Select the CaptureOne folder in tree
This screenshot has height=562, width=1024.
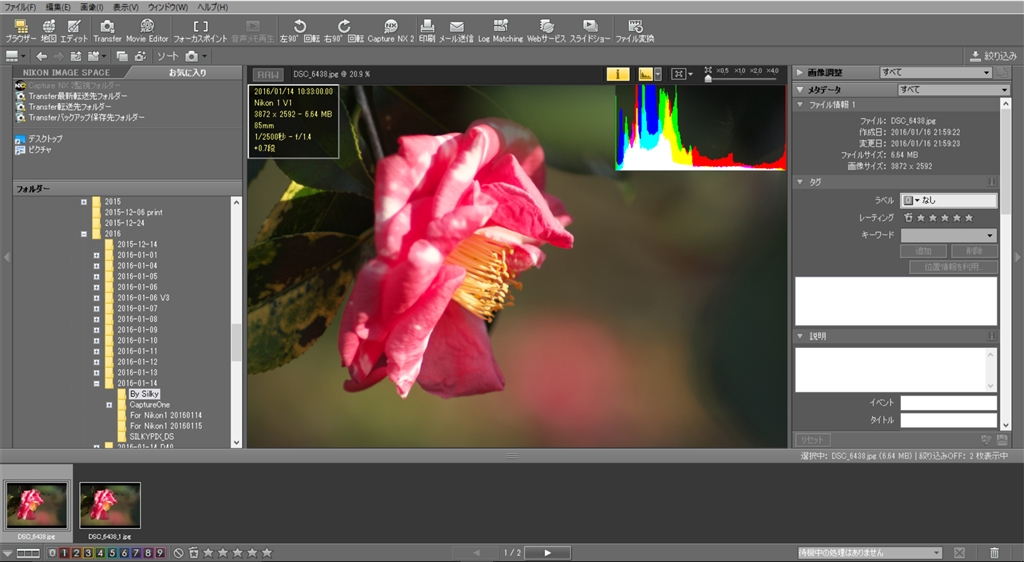pyautogui.click(x=149, y=404)
